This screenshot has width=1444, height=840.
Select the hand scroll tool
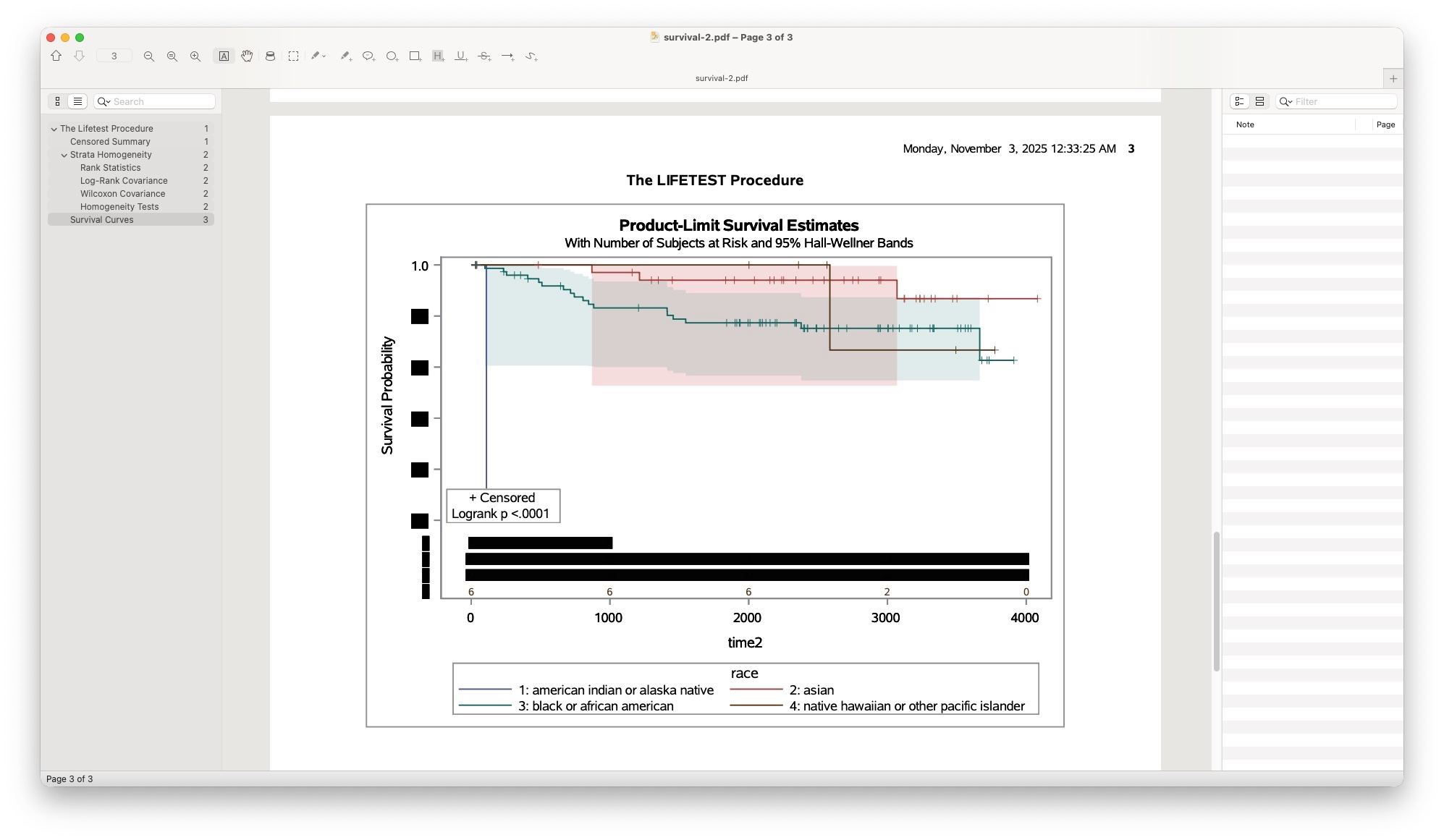pos(247,56)
